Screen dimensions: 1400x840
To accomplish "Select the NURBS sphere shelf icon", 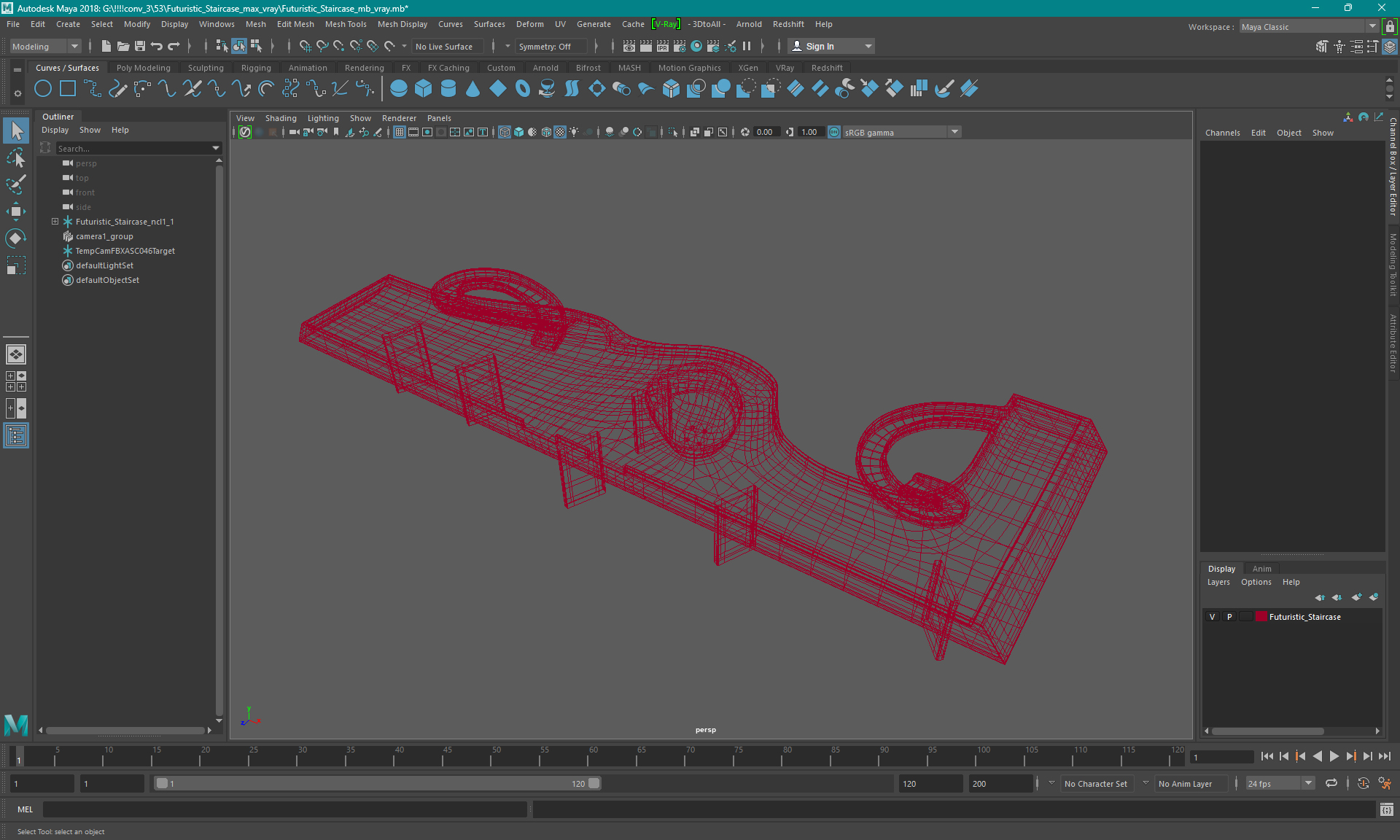I will [398, 89].
